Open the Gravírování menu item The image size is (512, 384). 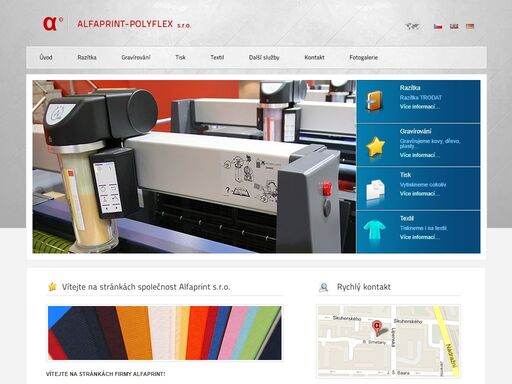136,57
